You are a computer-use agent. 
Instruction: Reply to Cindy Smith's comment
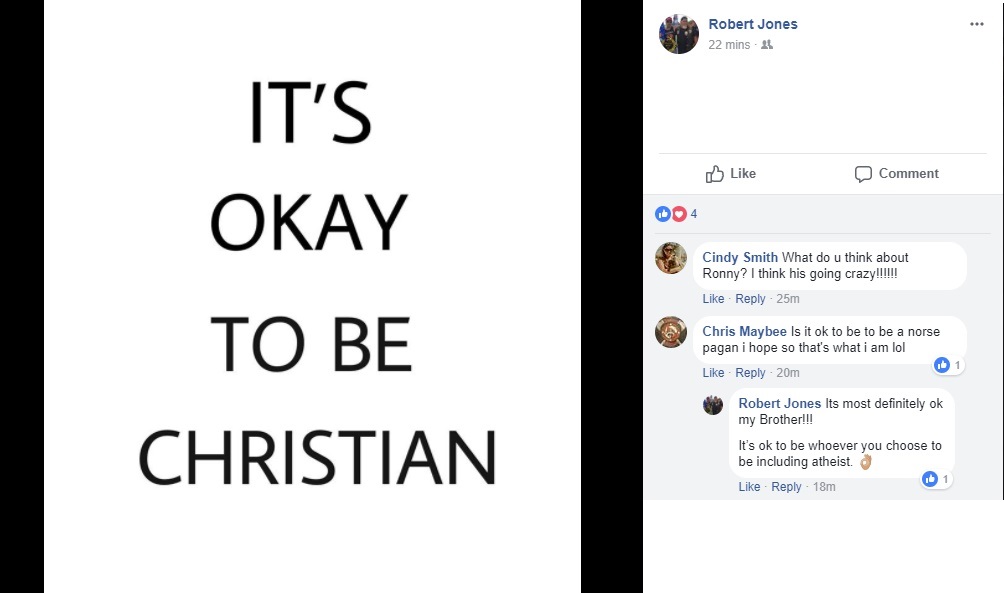750,299
